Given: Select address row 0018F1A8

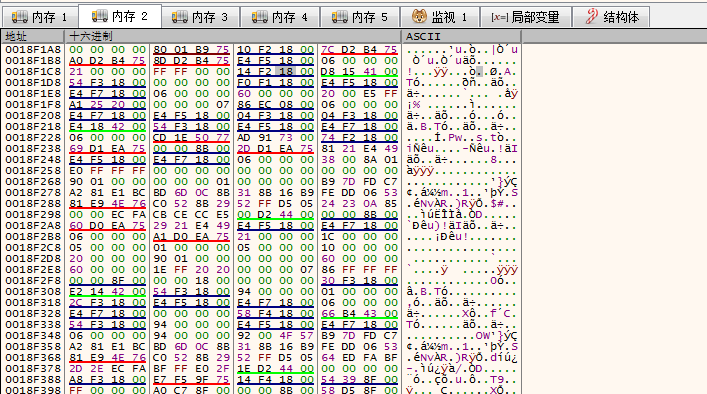Looking at the screenshot, I should (33, 50).
